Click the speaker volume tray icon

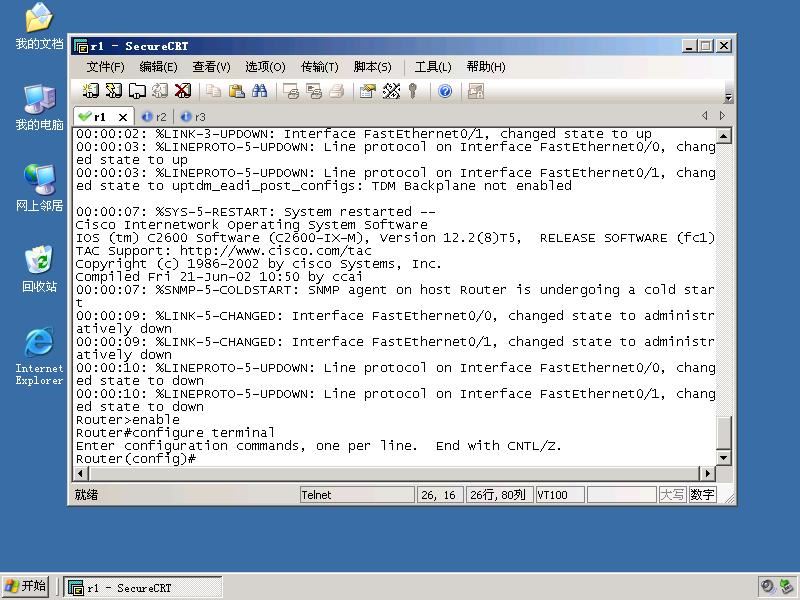pyautogui.click(x=767, y=586)
